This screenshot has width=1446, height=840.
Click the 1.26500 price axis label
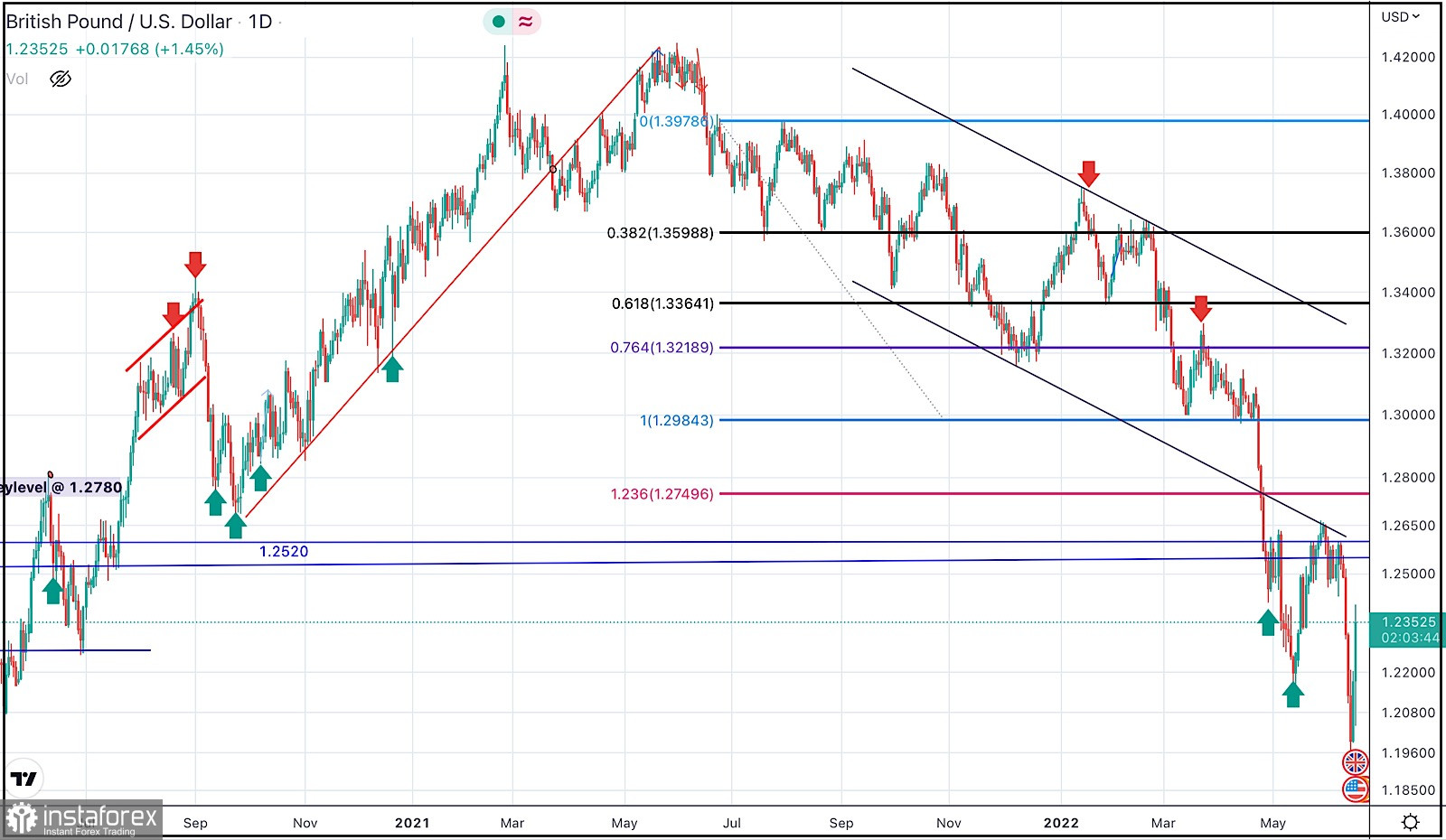pos(1408,526)
